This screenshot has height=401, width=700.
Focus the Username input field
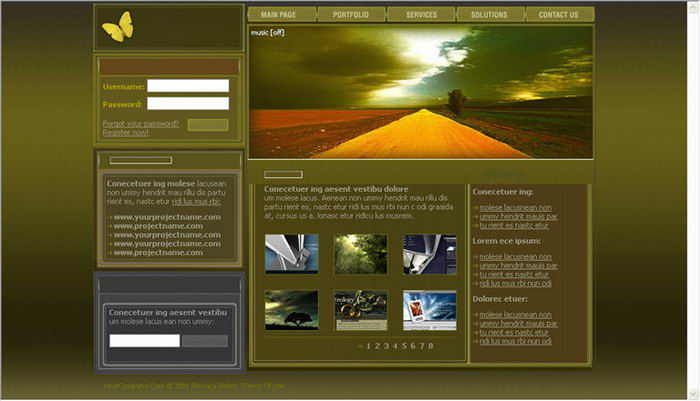[188, 86]
